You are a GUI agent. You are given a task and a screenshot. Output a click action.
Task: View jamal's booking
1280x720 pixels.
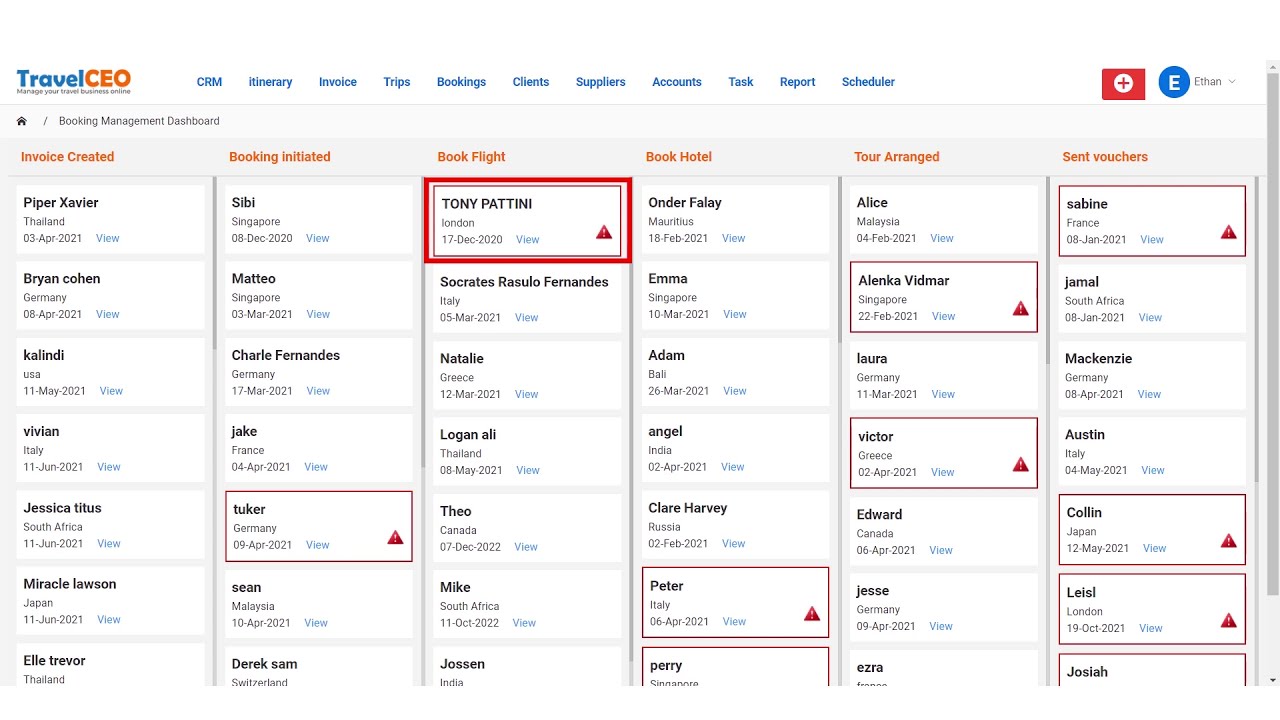point(1151,318)
